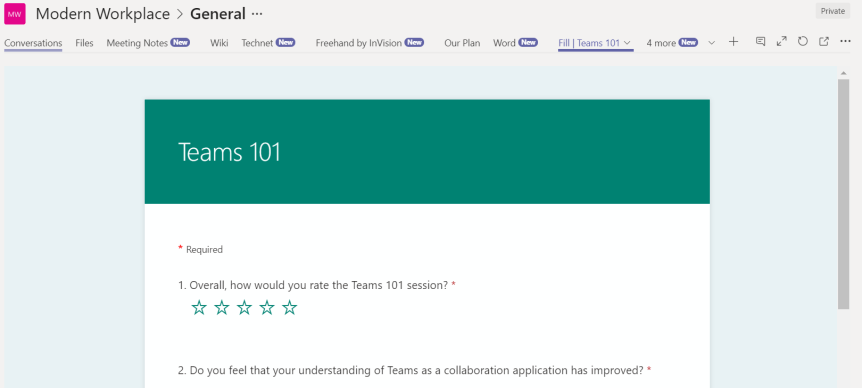Pop out the tab to website

(824, 41)
